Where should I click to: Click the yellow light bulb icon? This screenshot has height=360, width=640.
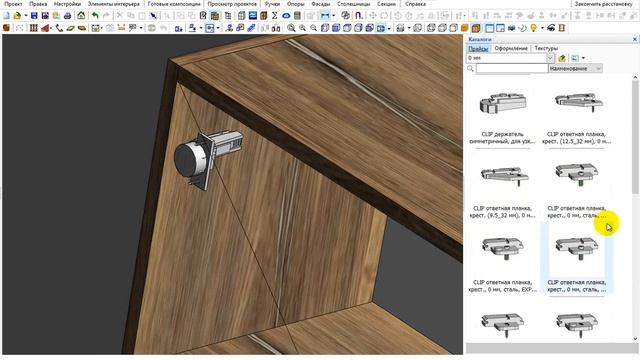[533, 28]
